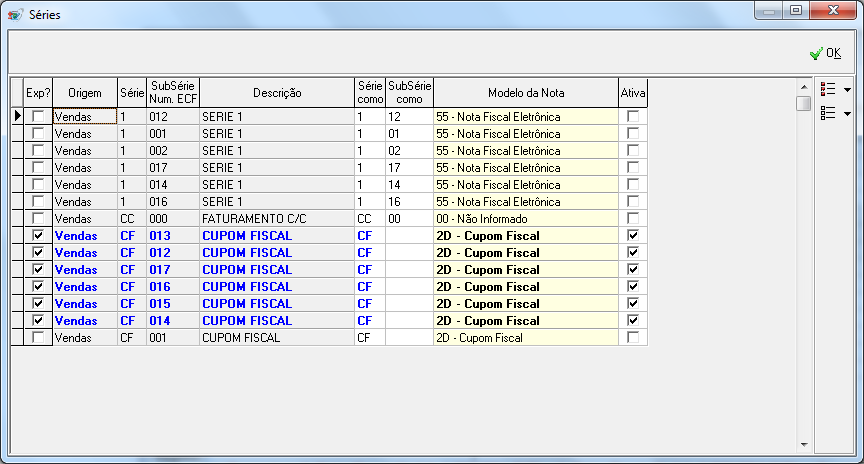Check Ativa for SERIE 1 subsérie 002
864x464 pixels.
pos(633,150)
